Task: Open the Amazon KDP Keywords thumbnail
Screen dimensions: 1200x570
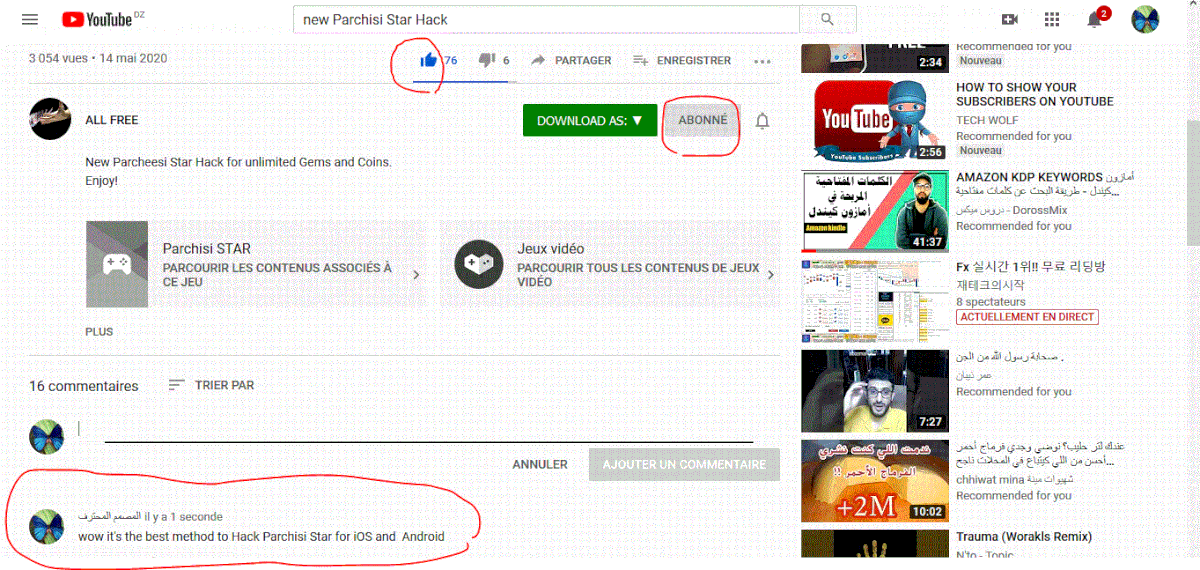Action: point(875,210)
